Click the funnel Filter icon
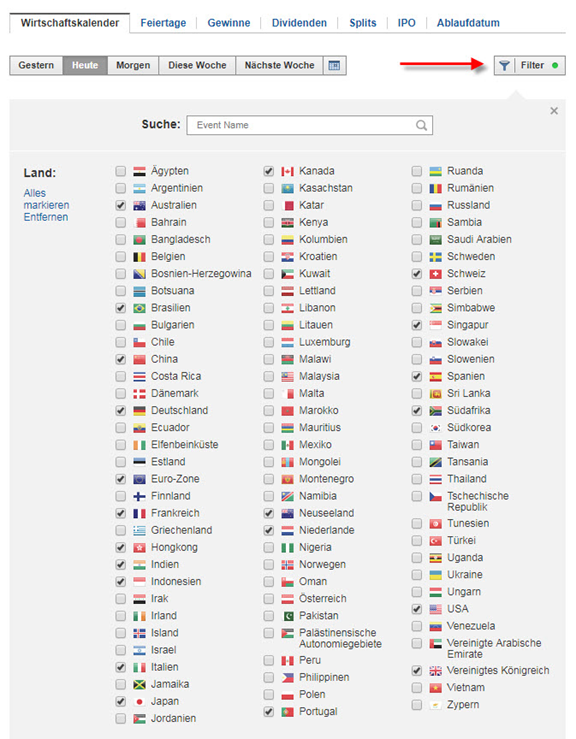Screen dimensions: 576x739 point(504,66)
